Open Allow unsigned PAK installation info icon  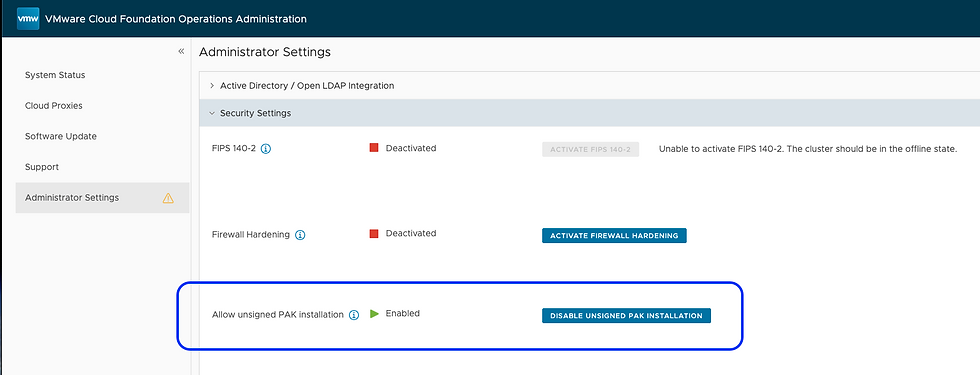(x=354, y=315)
